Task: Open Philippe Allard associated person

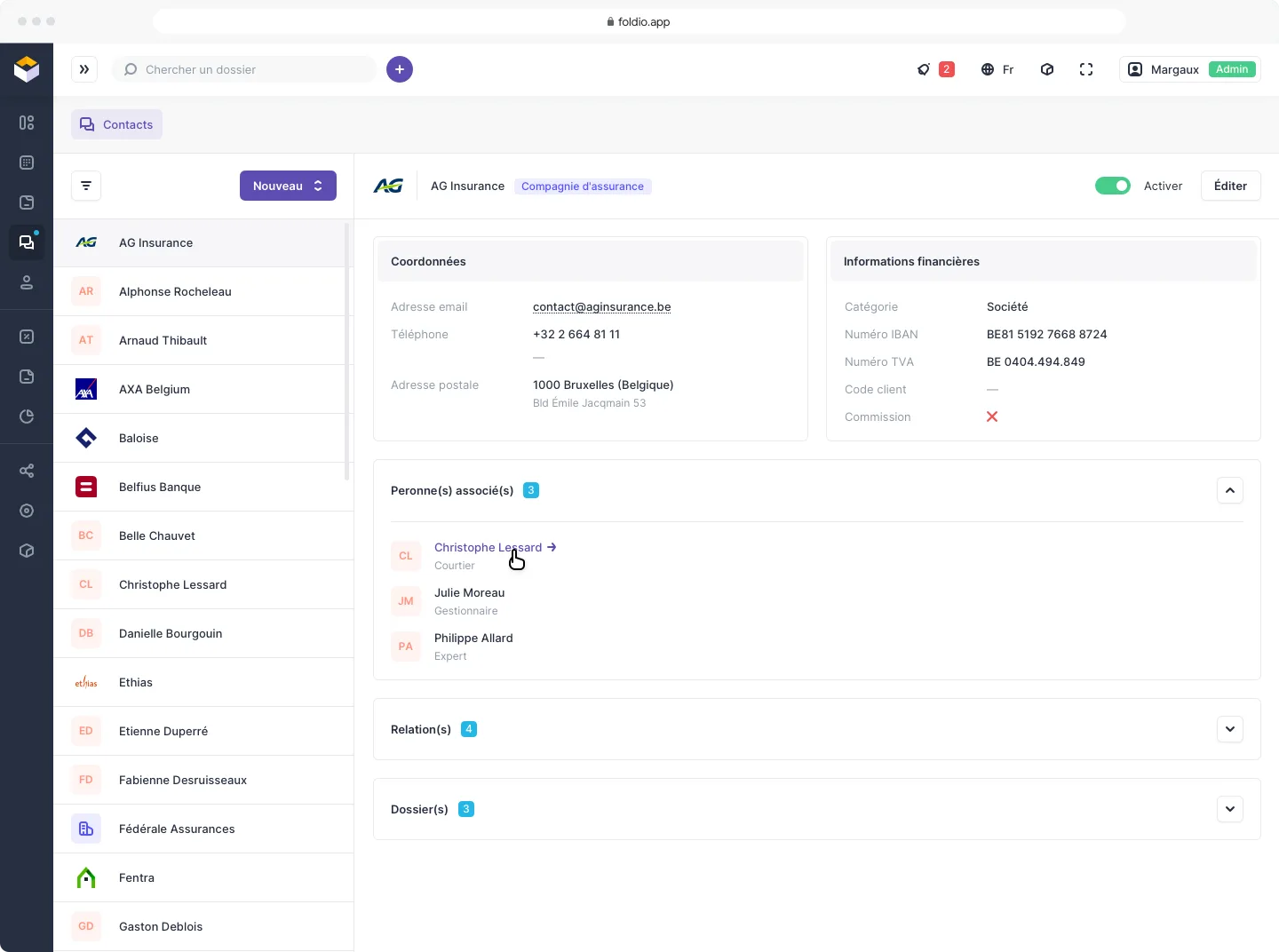Action: (473, 638)
